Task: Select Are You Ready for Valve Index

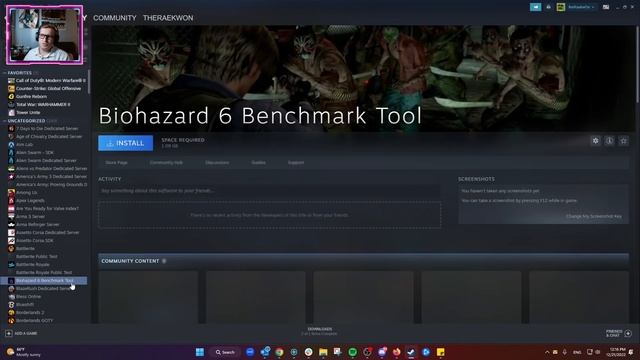Action: click(47, 209)
